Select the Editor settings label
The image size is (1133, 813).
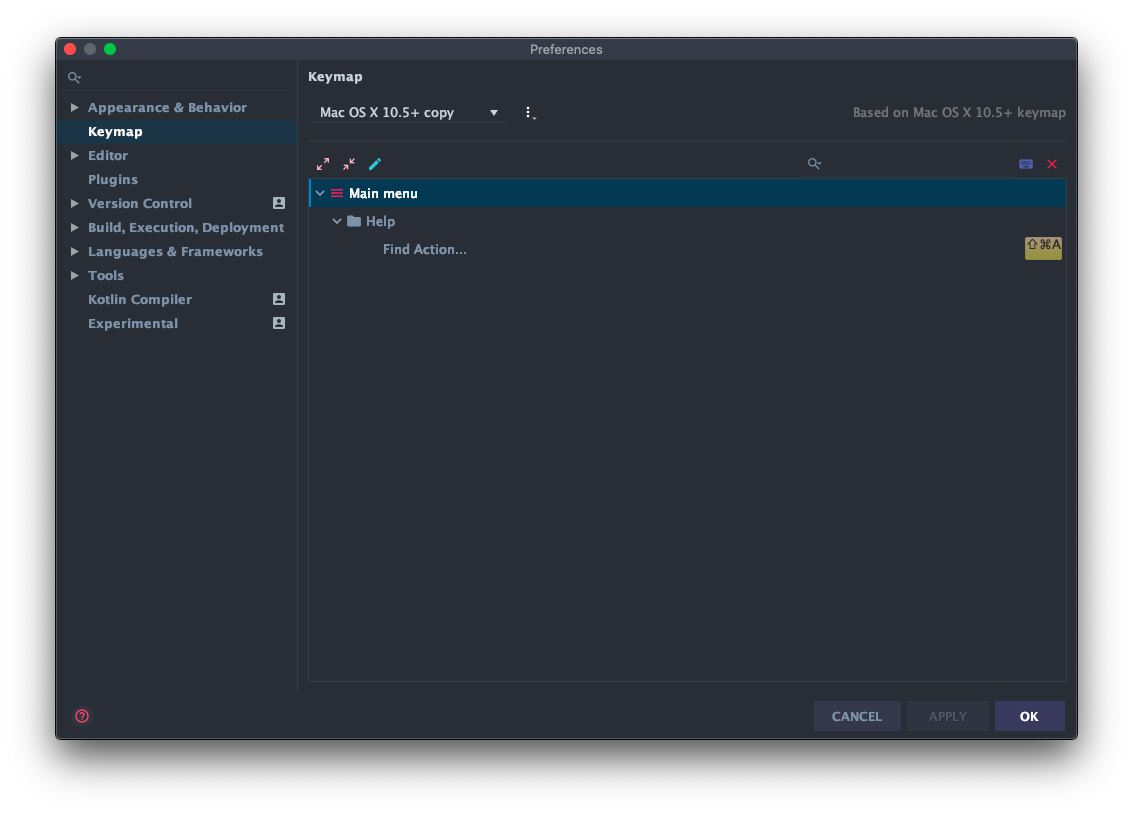click(108, 155)
